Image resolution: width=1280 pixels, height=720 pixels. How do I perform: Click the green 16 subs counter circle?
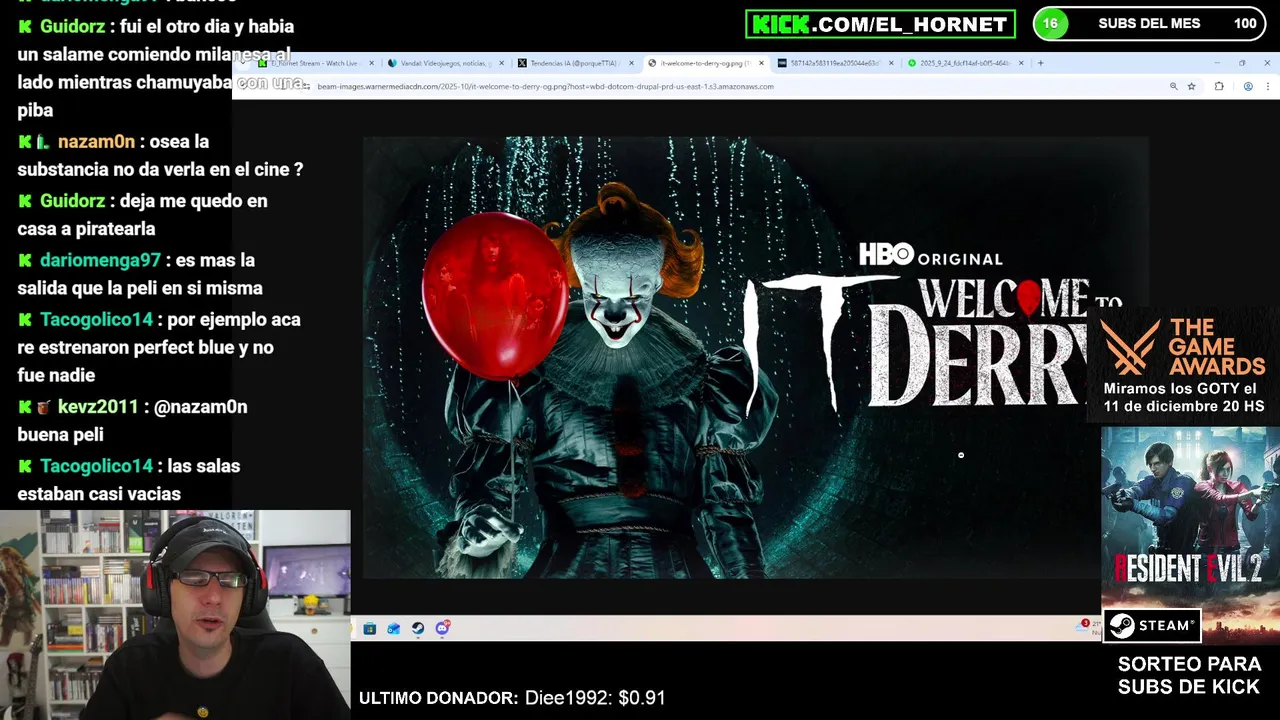click(x=1050, y=24)
